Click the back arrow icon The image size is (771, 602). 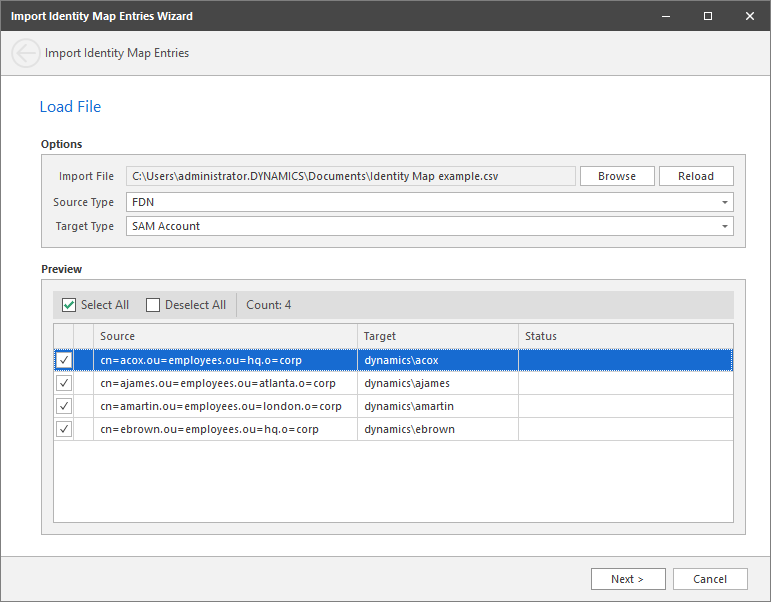(x=26, y=53)
